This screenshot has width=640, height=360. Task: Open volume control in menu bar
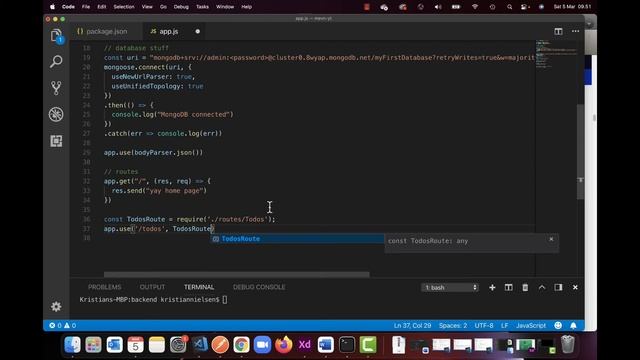[x=438, y=7]
